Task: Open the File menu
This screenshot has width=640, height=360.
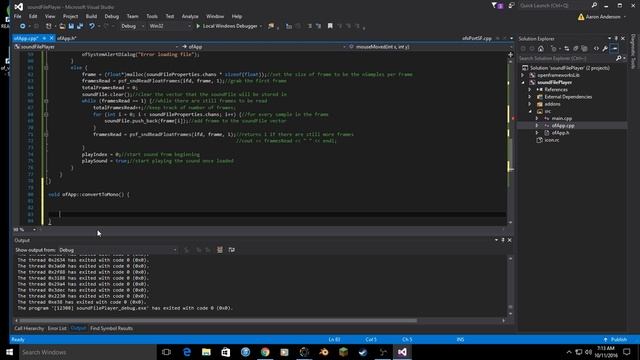Action: coord(18,16)
